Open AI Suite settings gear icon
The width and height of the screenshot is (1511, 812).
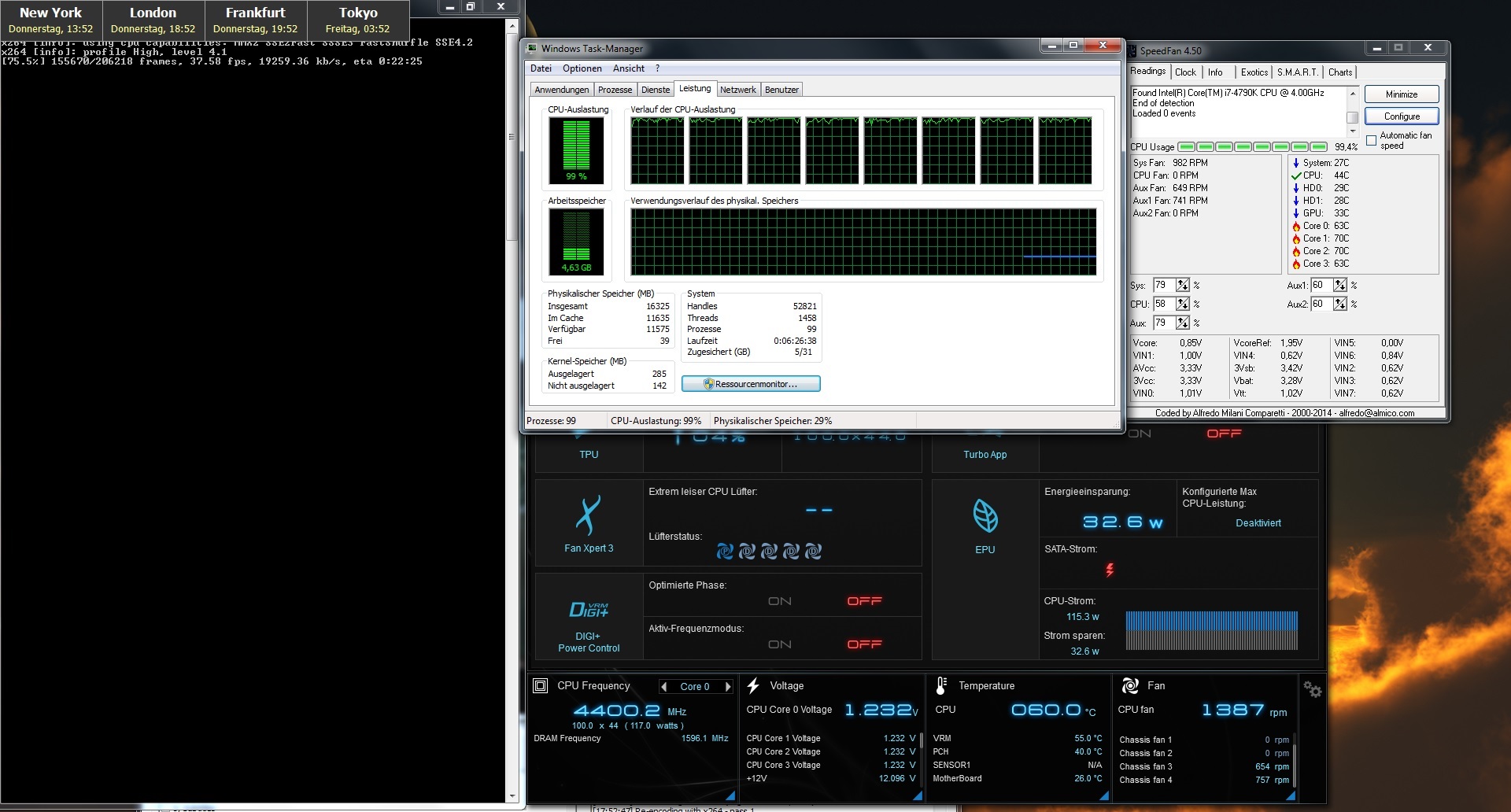[1312, 689]
